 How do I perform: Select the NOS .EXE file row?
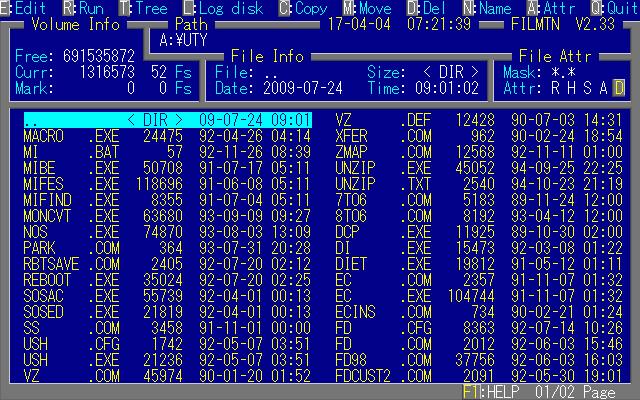point(168,232)
